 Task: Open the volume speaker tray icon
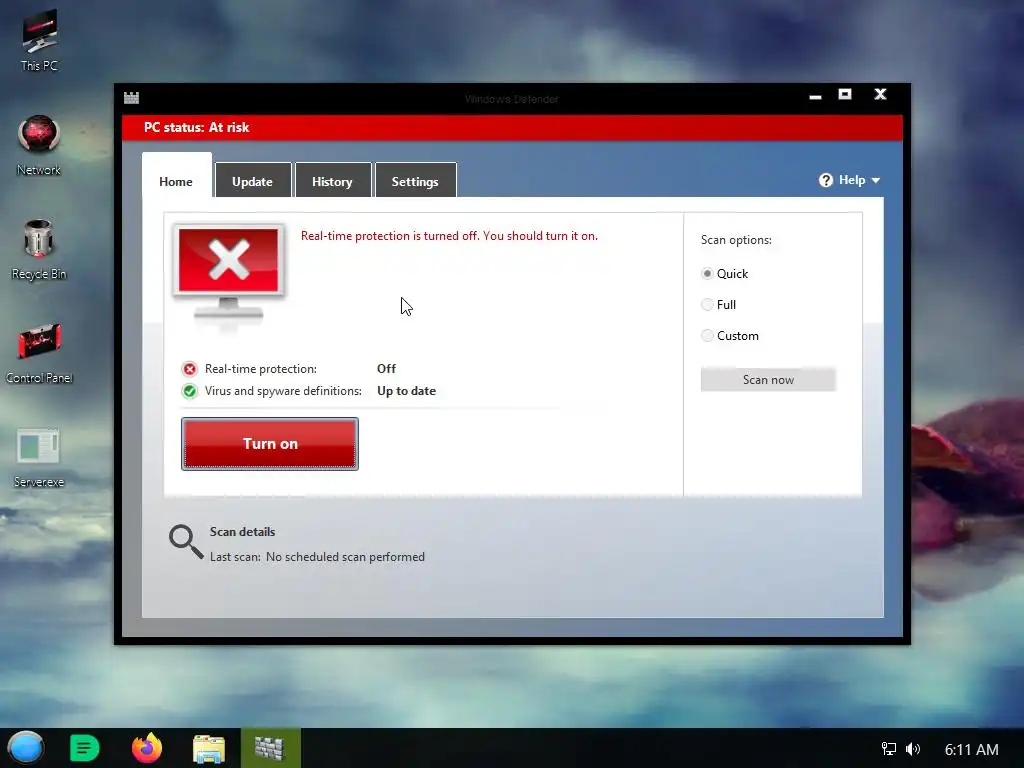(913, 749)
